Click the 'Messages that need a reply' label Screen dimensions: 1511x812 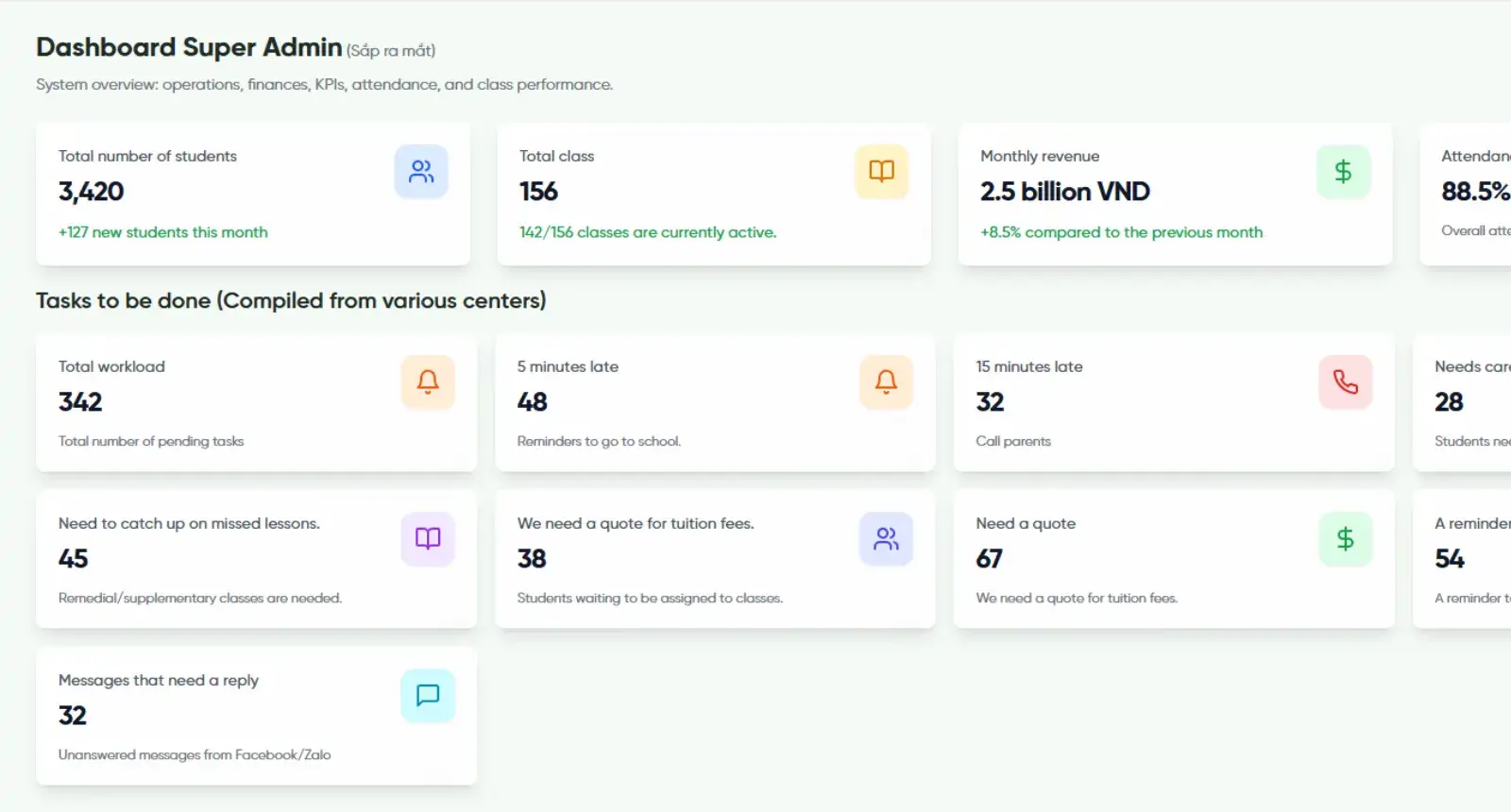pos(159,680)
